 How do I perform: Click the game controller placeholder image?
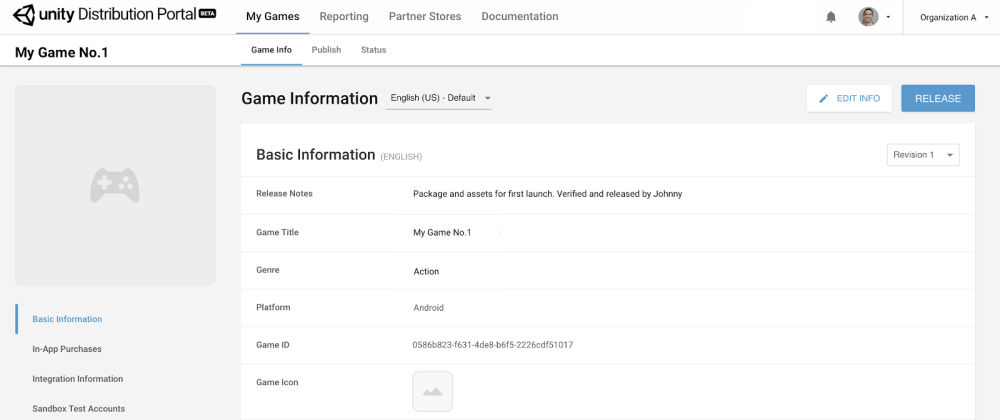115,185
